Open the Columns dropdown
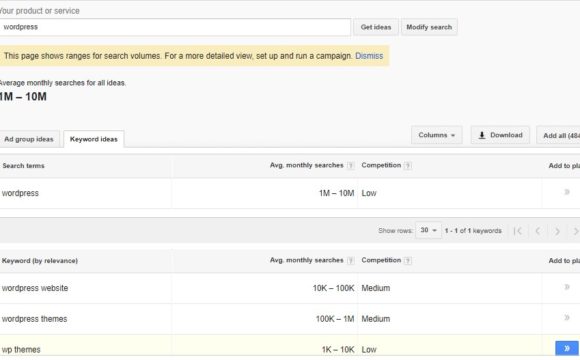580x360 pixels. point(436,135)
